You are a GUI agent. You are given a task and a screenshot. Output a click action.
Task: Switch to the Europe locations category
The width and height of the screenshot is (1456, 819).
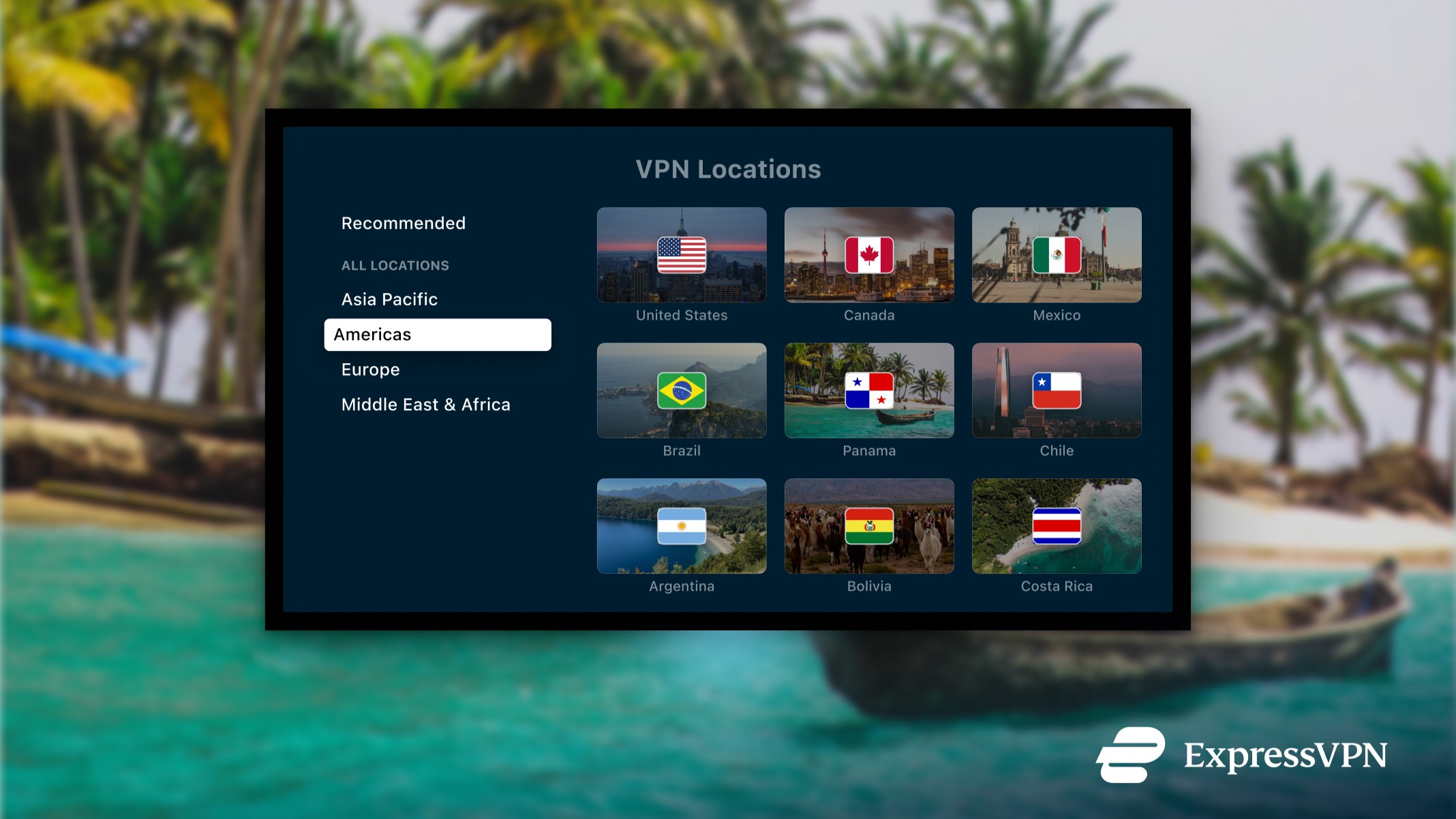point(370,369)
